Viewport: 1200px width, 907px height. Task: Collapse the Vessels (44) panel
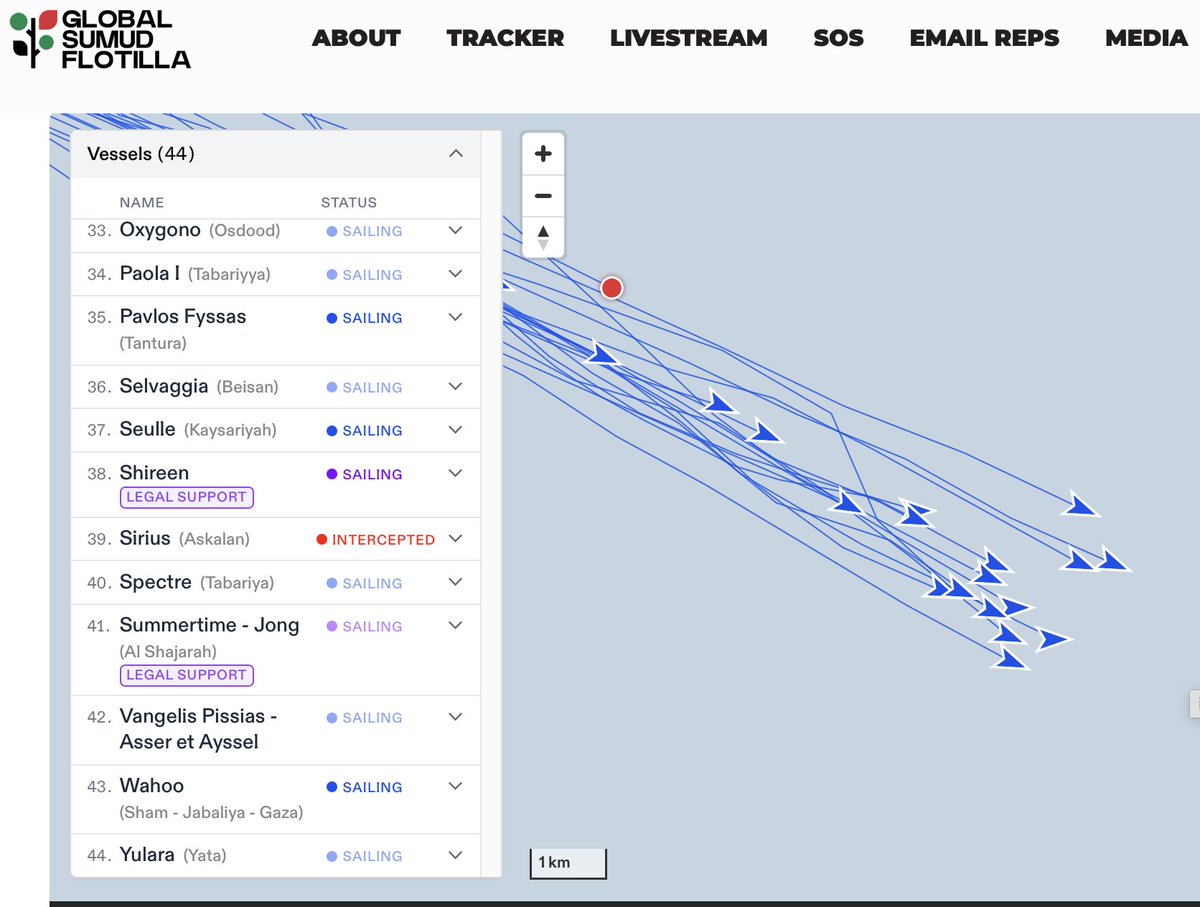coord(456,154)
